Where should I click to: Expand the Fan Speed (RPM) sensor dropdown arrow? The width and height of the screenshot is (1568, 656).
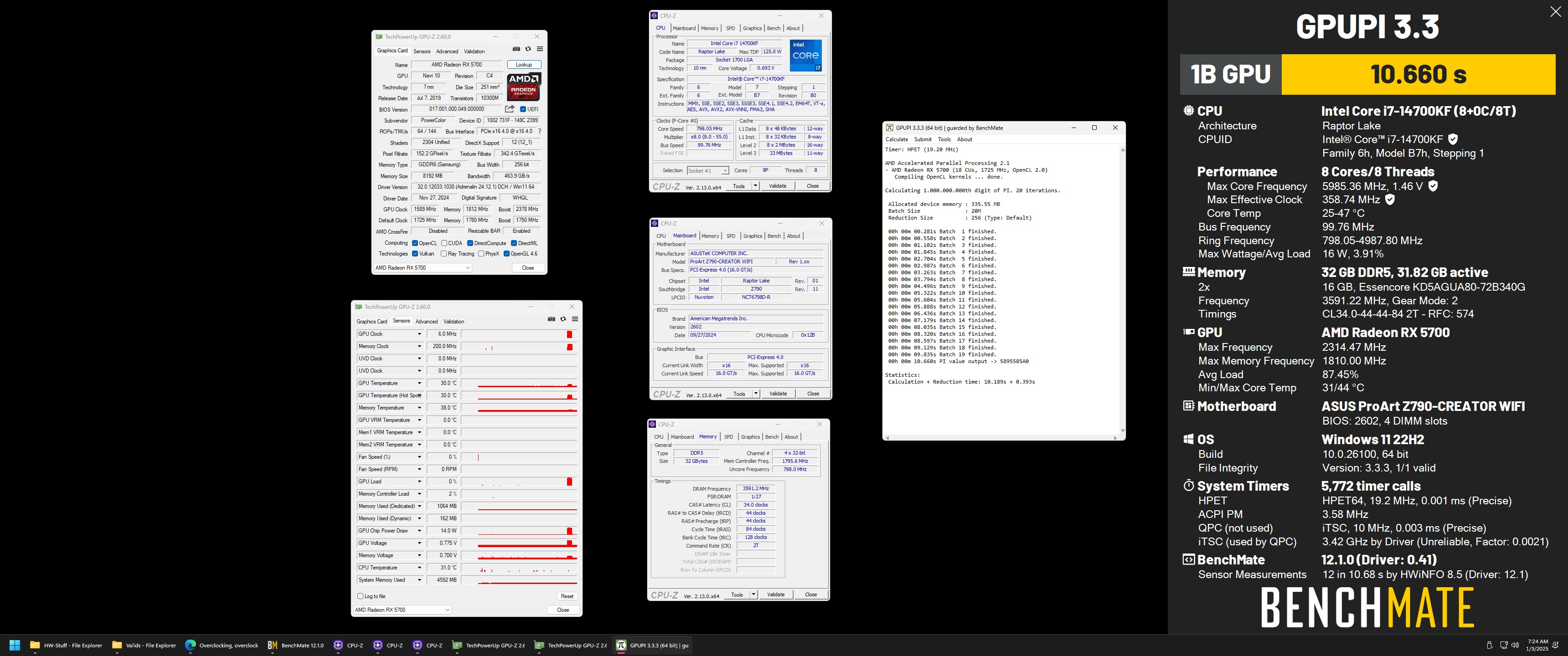point(419,469)
